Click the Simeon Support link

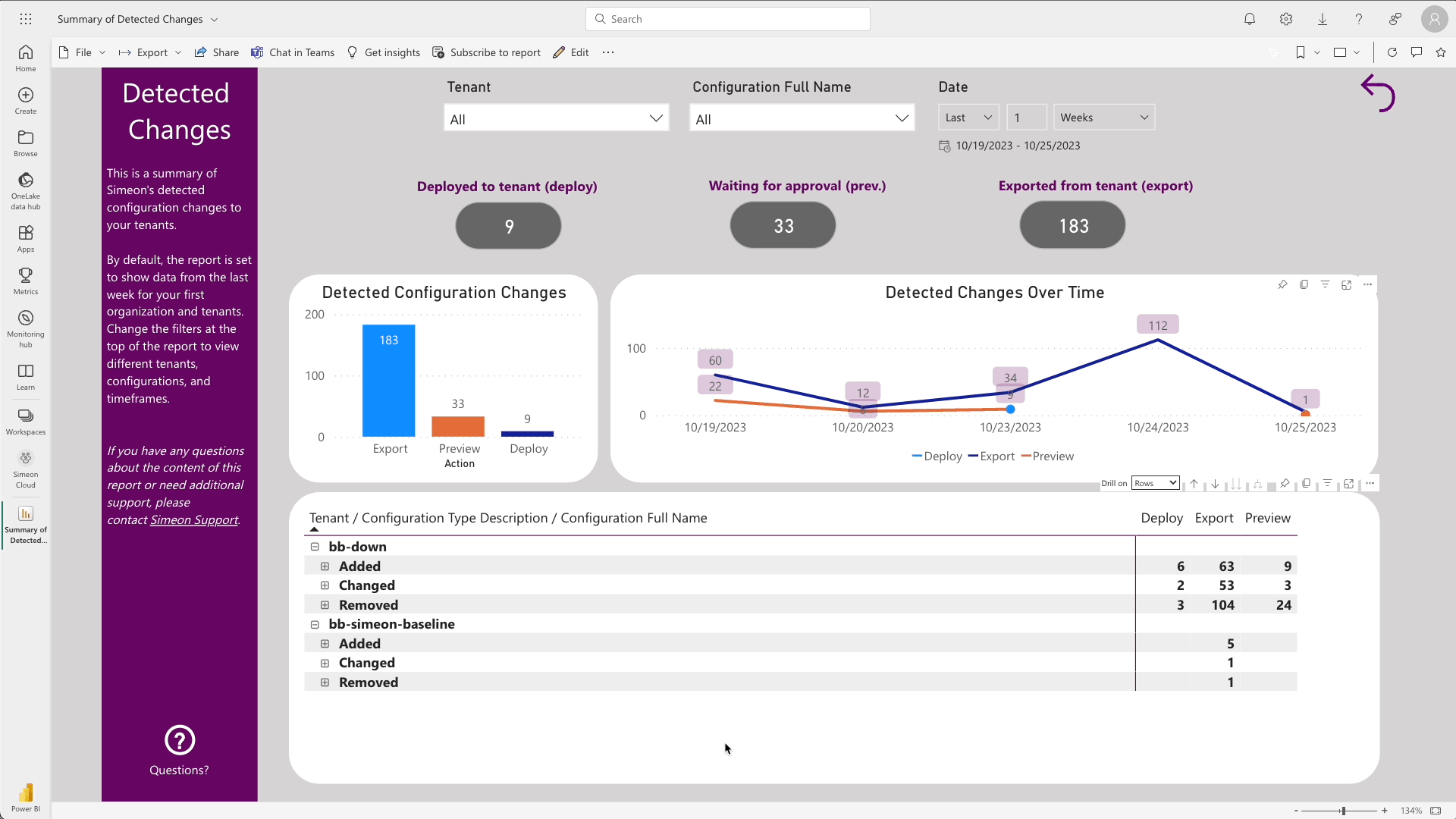point(193,520)
